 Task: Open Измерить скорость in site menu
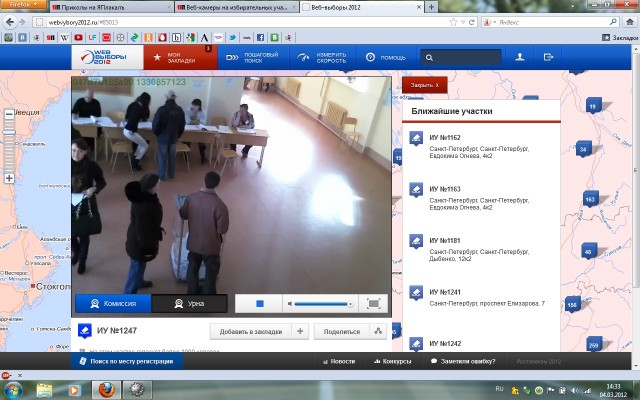(322, 57)
